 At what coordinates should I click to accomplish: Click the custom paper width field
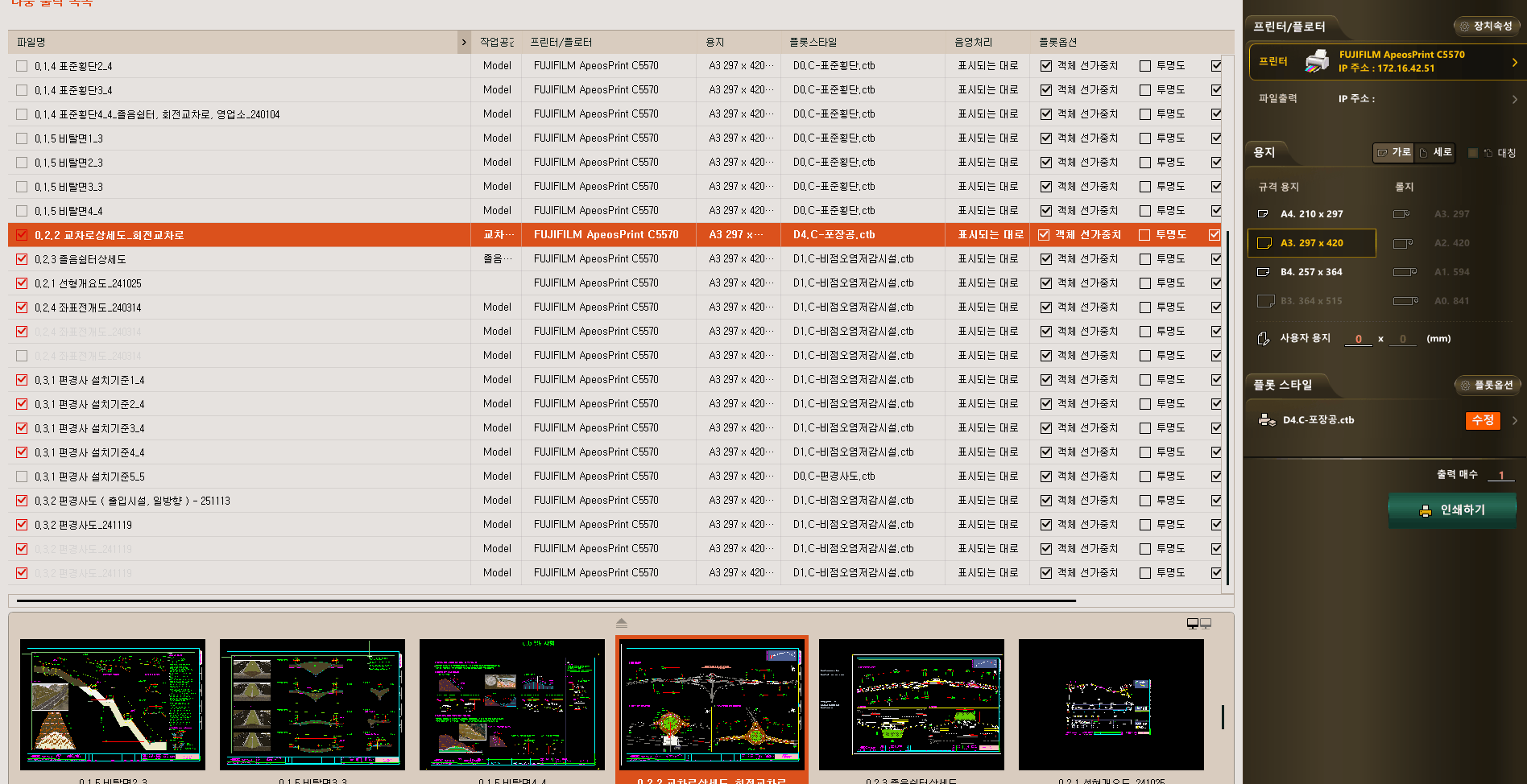[x=1359, y=339]
